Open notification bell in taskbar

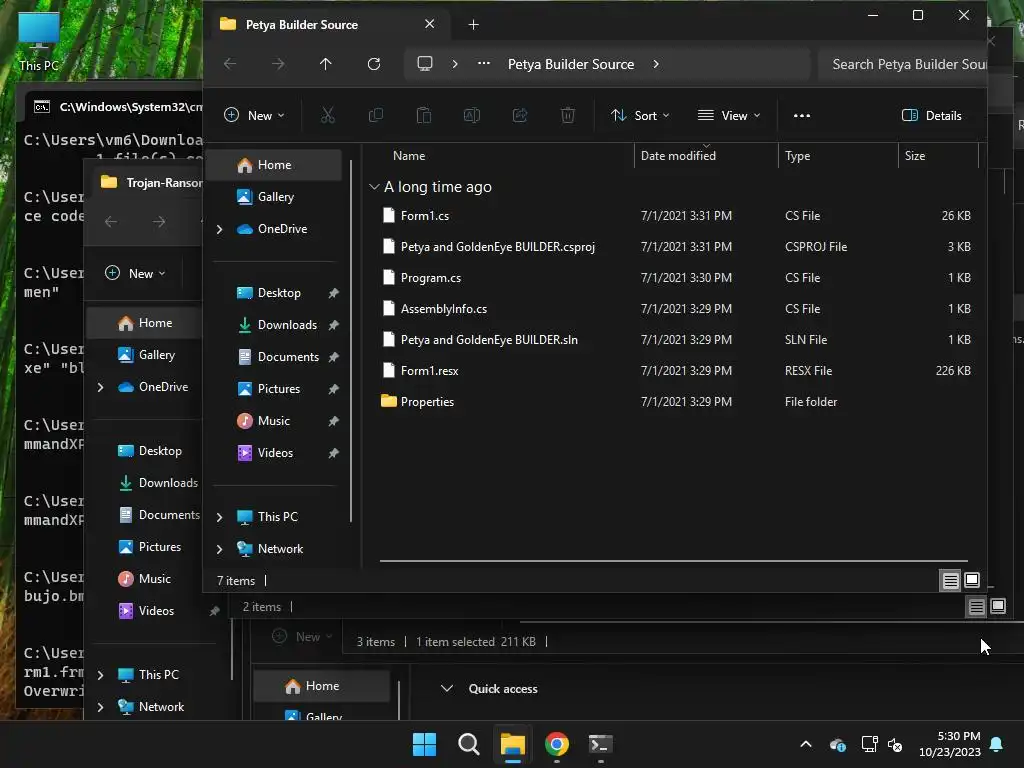(x=997, y=744)
